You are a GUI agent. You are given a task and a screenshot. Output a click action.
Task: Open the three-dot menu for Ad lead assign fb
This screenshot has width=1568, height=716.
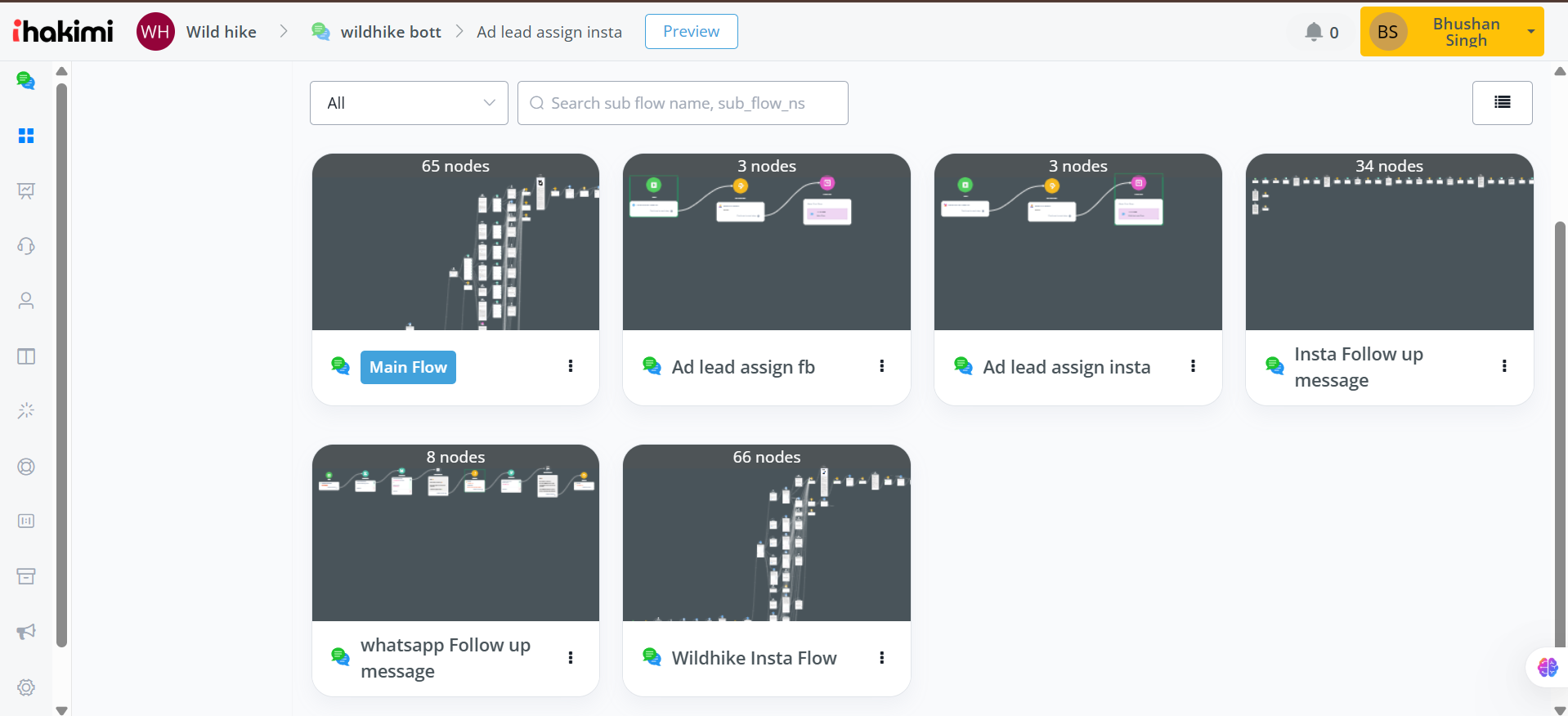coord(882,366)
